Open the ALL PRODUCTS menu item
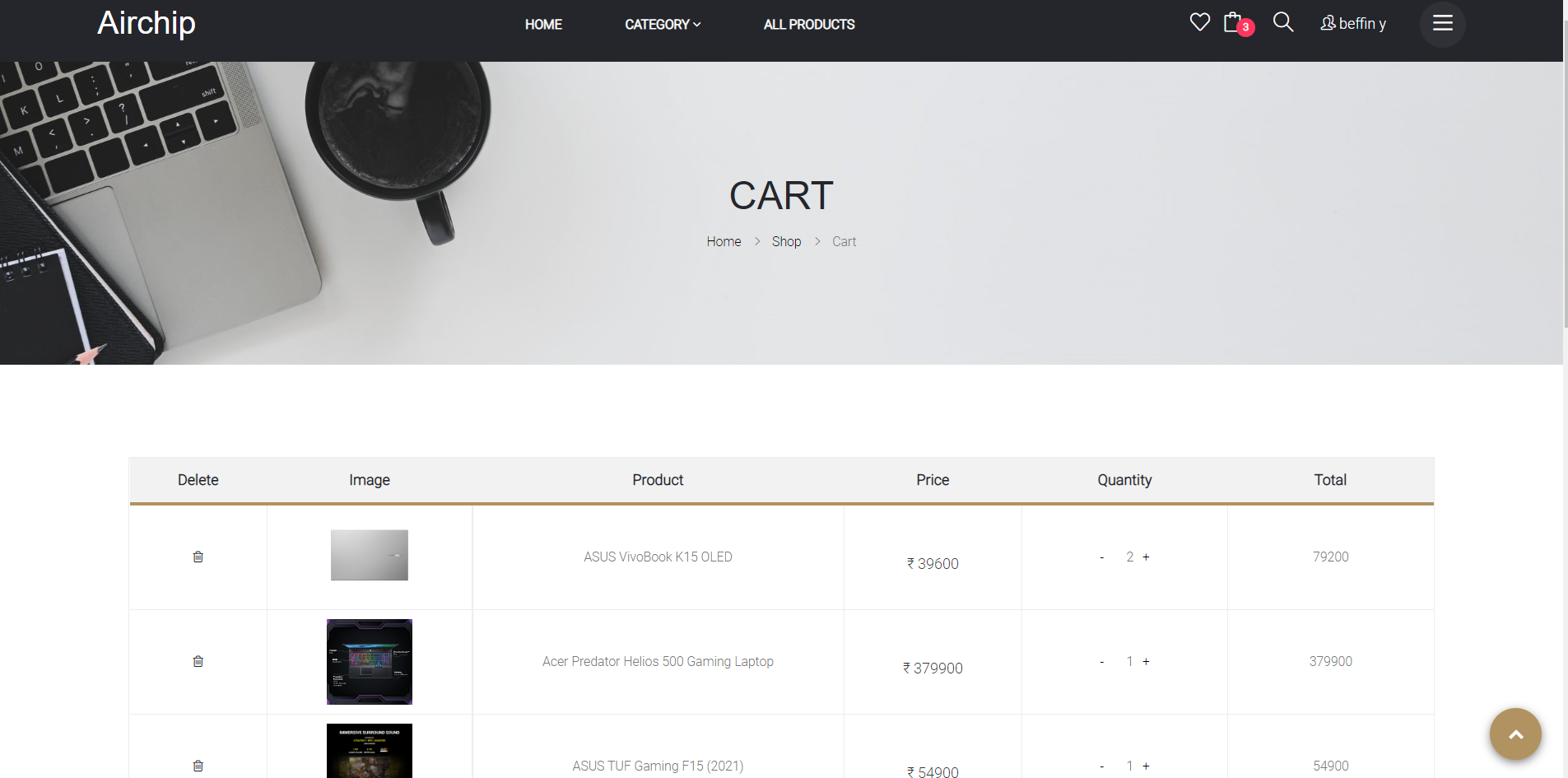The image size is (1568, 778). (x=808, y=24)
